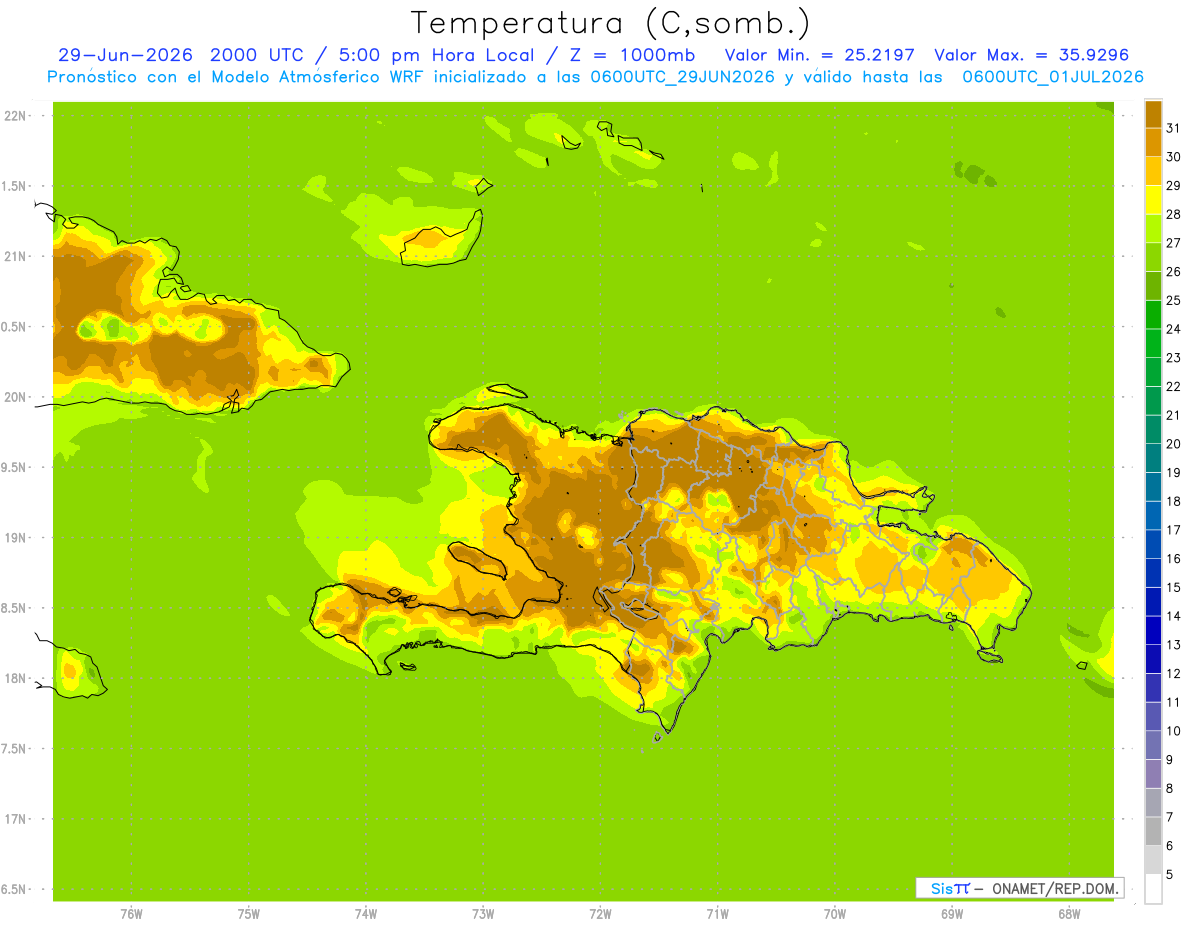Click the '19N' latitude axis label
The width and height of the screenshot is (1200, 927).
click(x=17, y=538)
